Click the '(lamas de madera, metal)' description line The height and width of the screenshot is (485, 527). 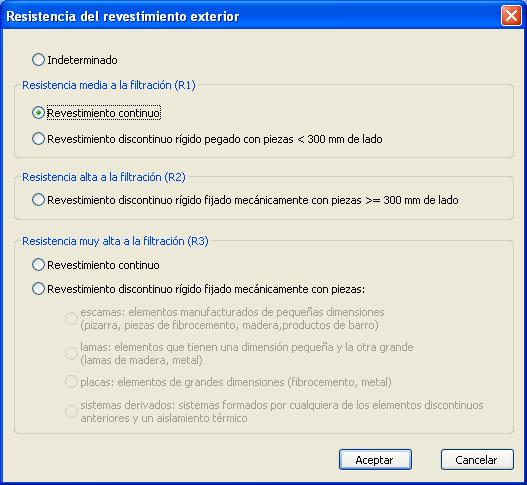(141, 360)
